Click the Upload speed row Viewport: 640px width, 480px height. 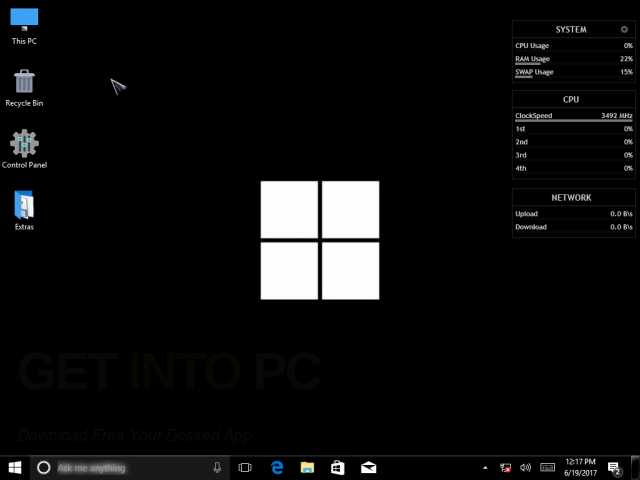573,214
